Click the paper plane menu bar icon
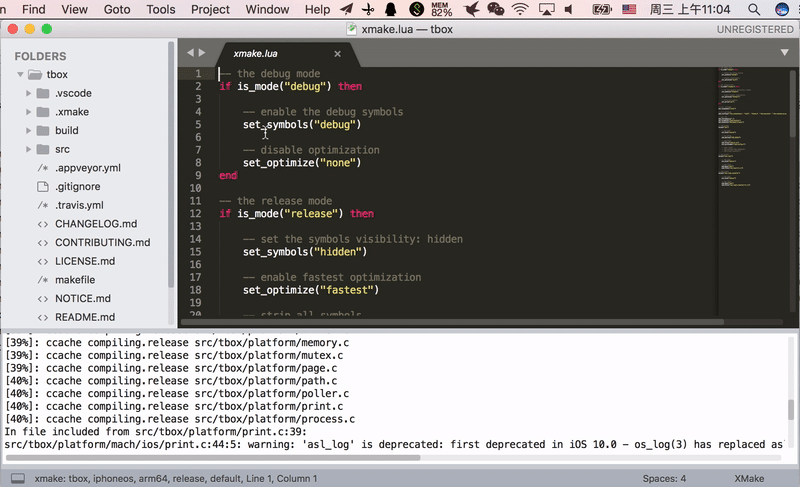This screenshot has height=487, width=800. coord(346,9)
